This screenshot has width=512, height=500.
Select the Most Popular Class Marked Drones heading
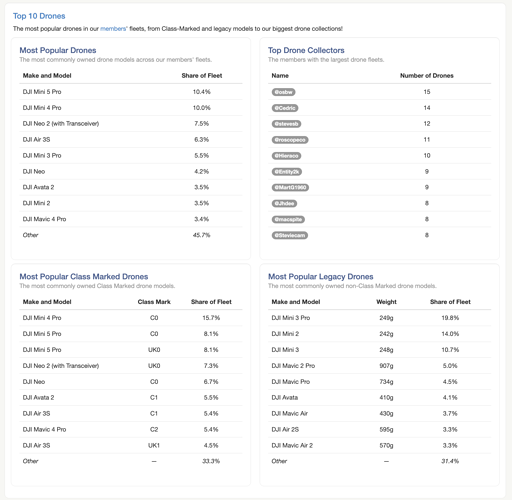[x=84, y=277]
